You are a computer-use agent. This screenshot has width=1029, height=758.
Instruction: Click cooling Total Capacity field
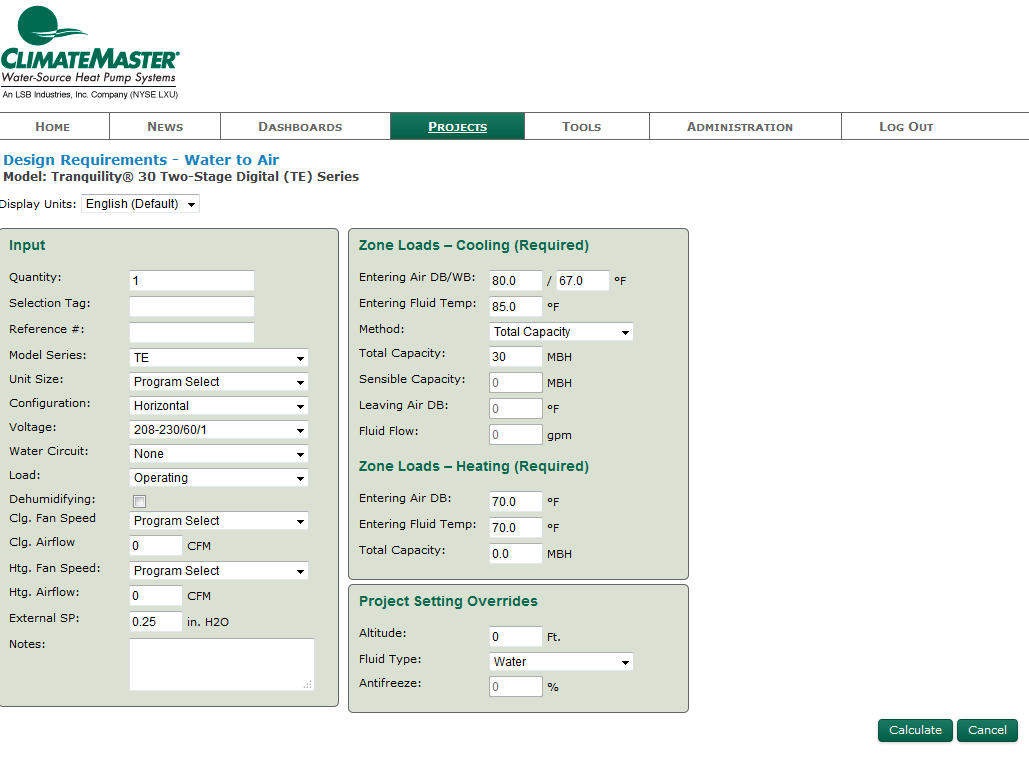tap(516, 356)
